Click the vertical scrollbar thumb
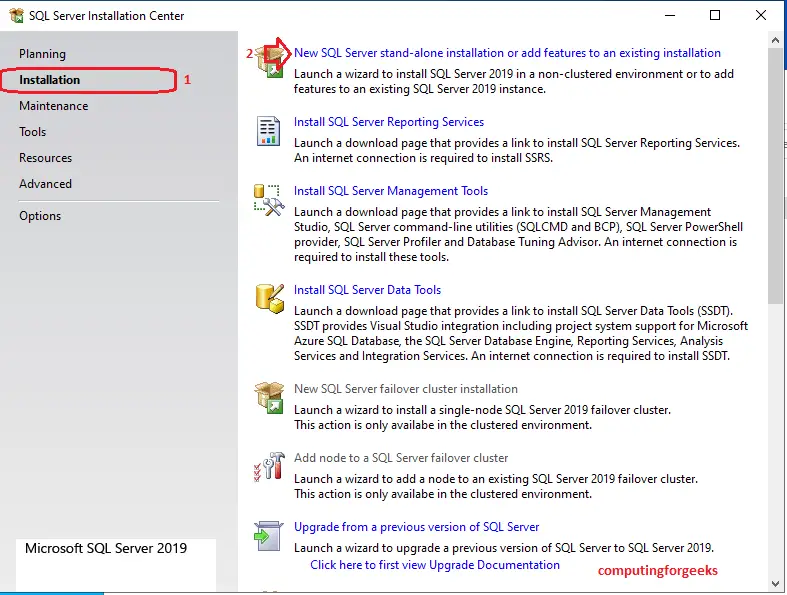The width and height of the screenshot is (787, 595). tap(775, 176)
